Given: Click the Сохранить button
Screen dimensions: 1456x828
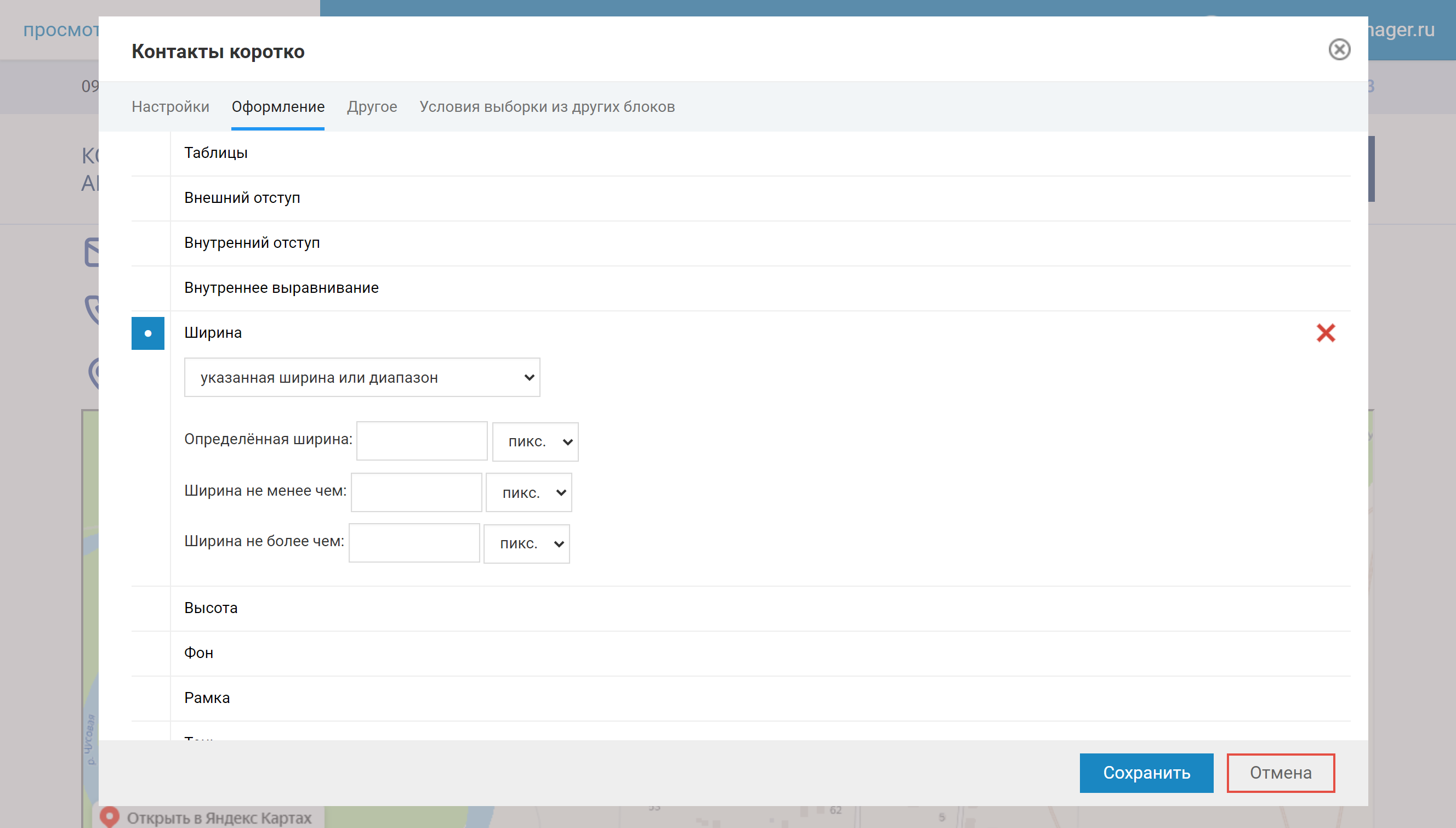Looking at the screenshot, I should point(1146,773).
